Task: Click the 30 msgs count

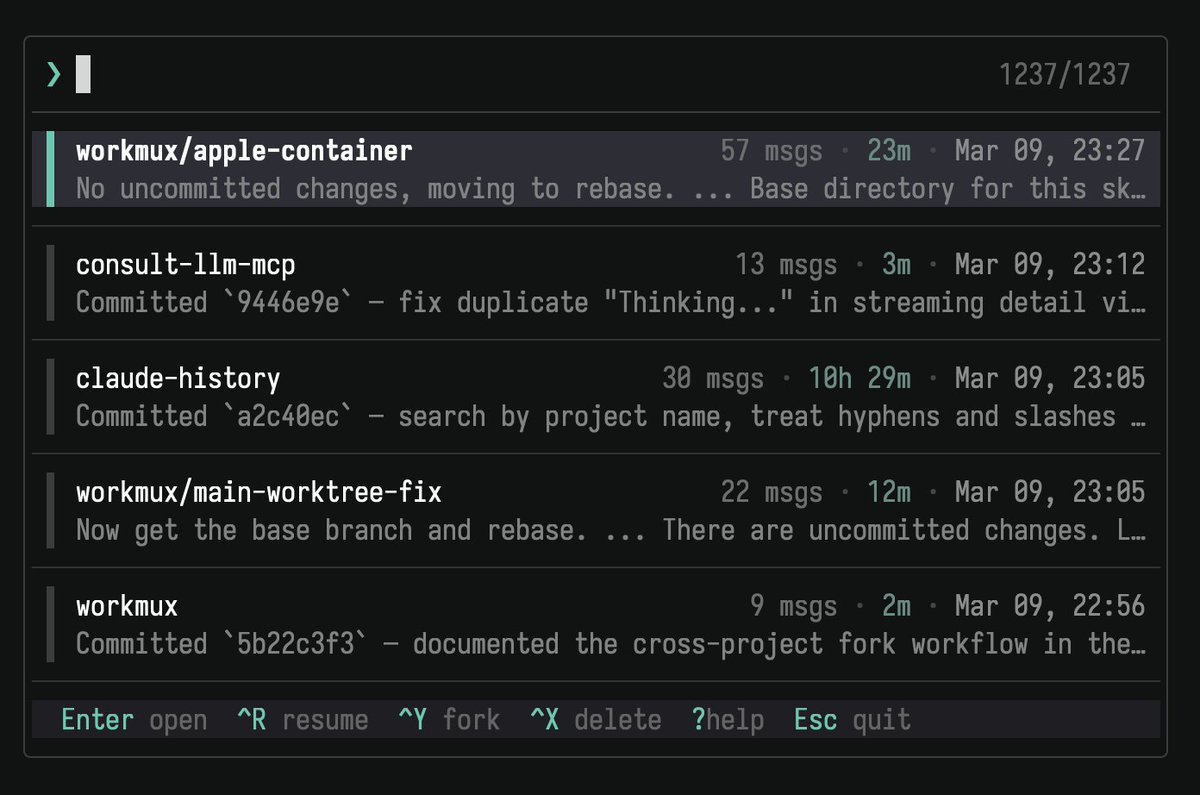Action: [713, 379]
